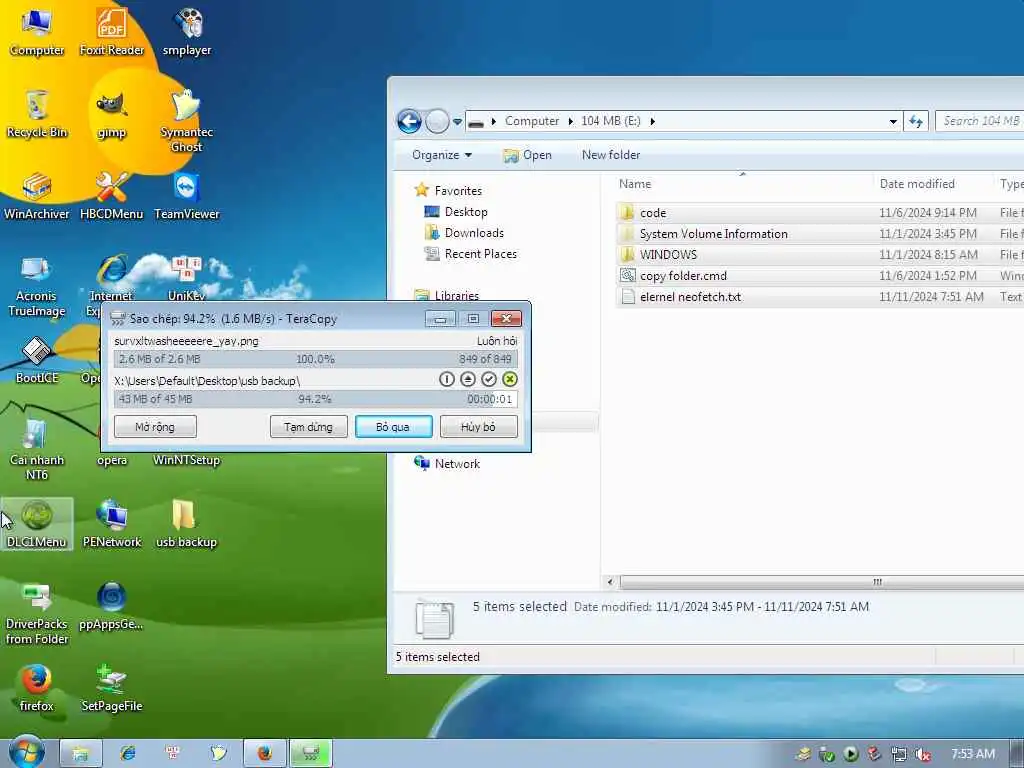The height and width of the screenshot is (768, 1024).
Task: Select the Cai nhanh NT6 icon
Action: click(37, 449)
